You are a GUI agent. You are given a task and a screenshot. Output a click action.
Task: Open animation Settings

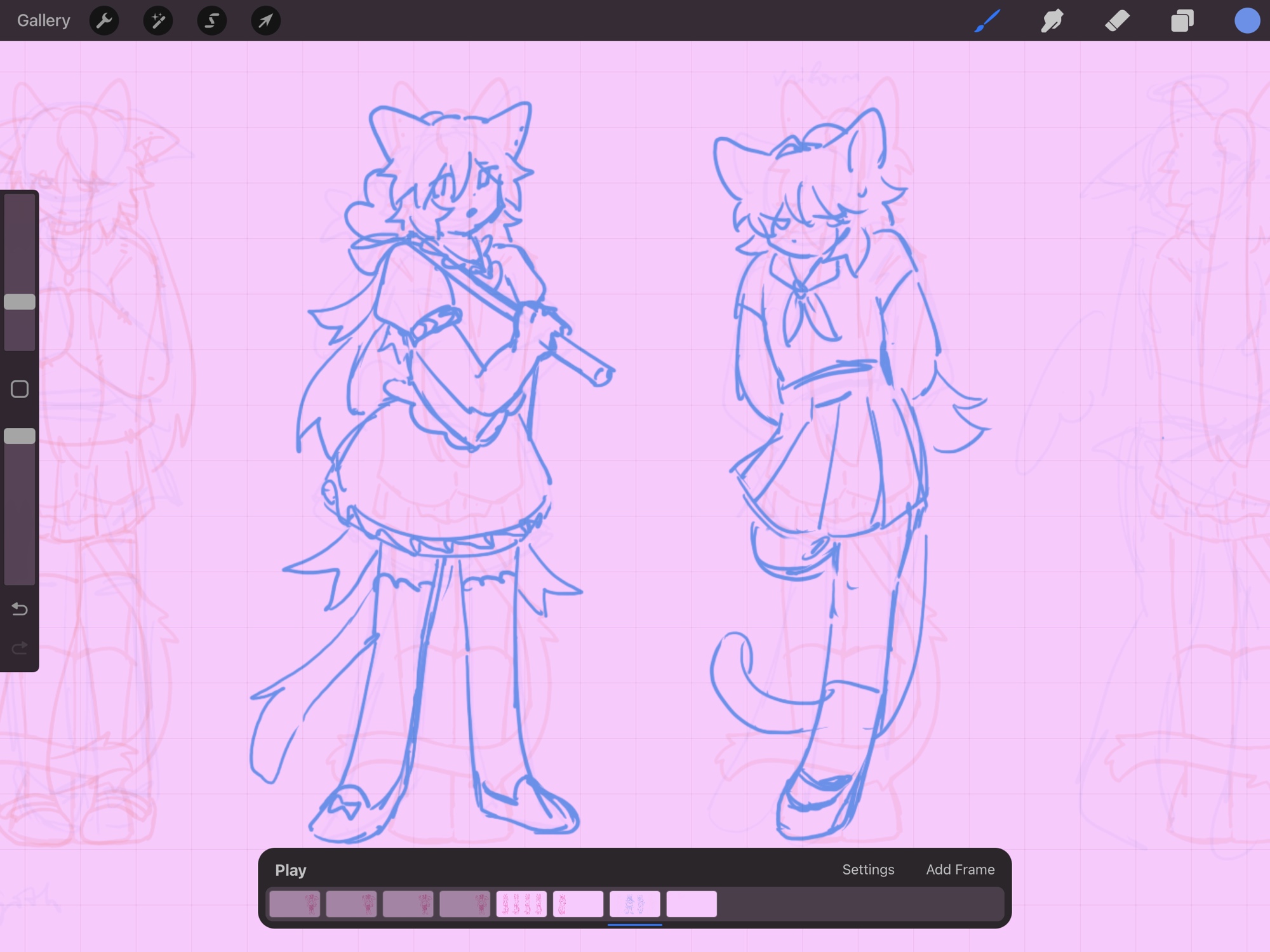[x=867, y=869]
